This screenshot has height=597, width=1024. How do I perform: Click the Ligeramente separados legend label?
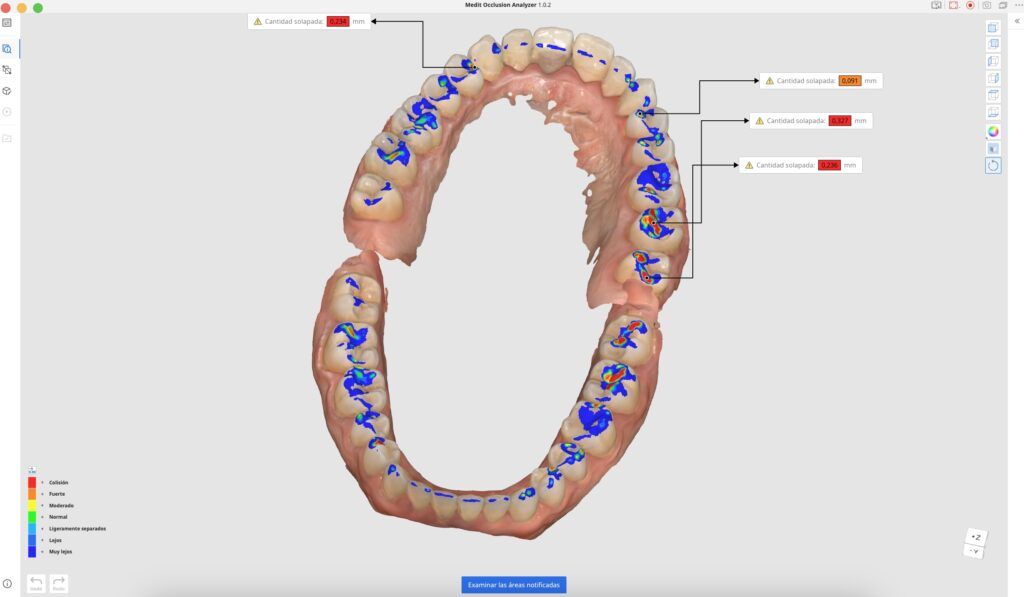pyautogui.click(x=77, y=529)
